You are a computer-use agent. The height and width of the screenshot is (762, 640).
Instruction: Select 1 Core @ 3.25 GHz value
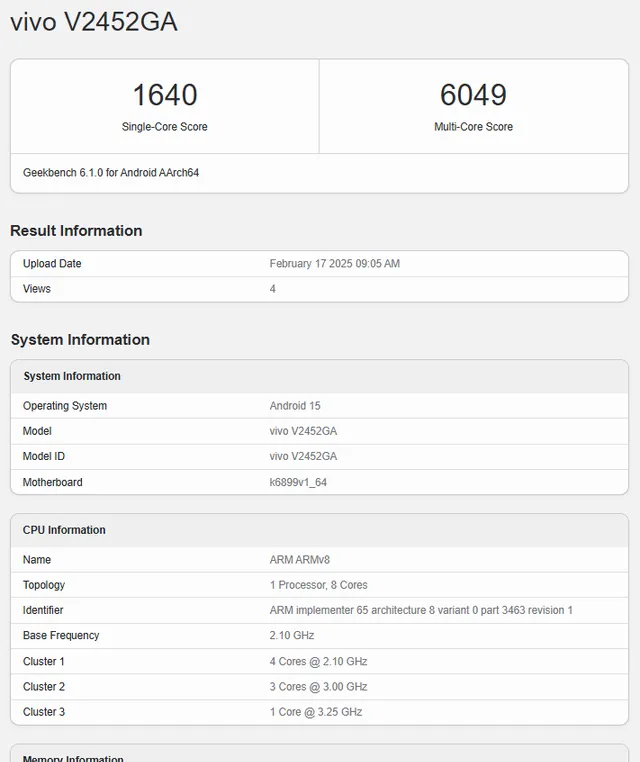click(x=316, y=712)
